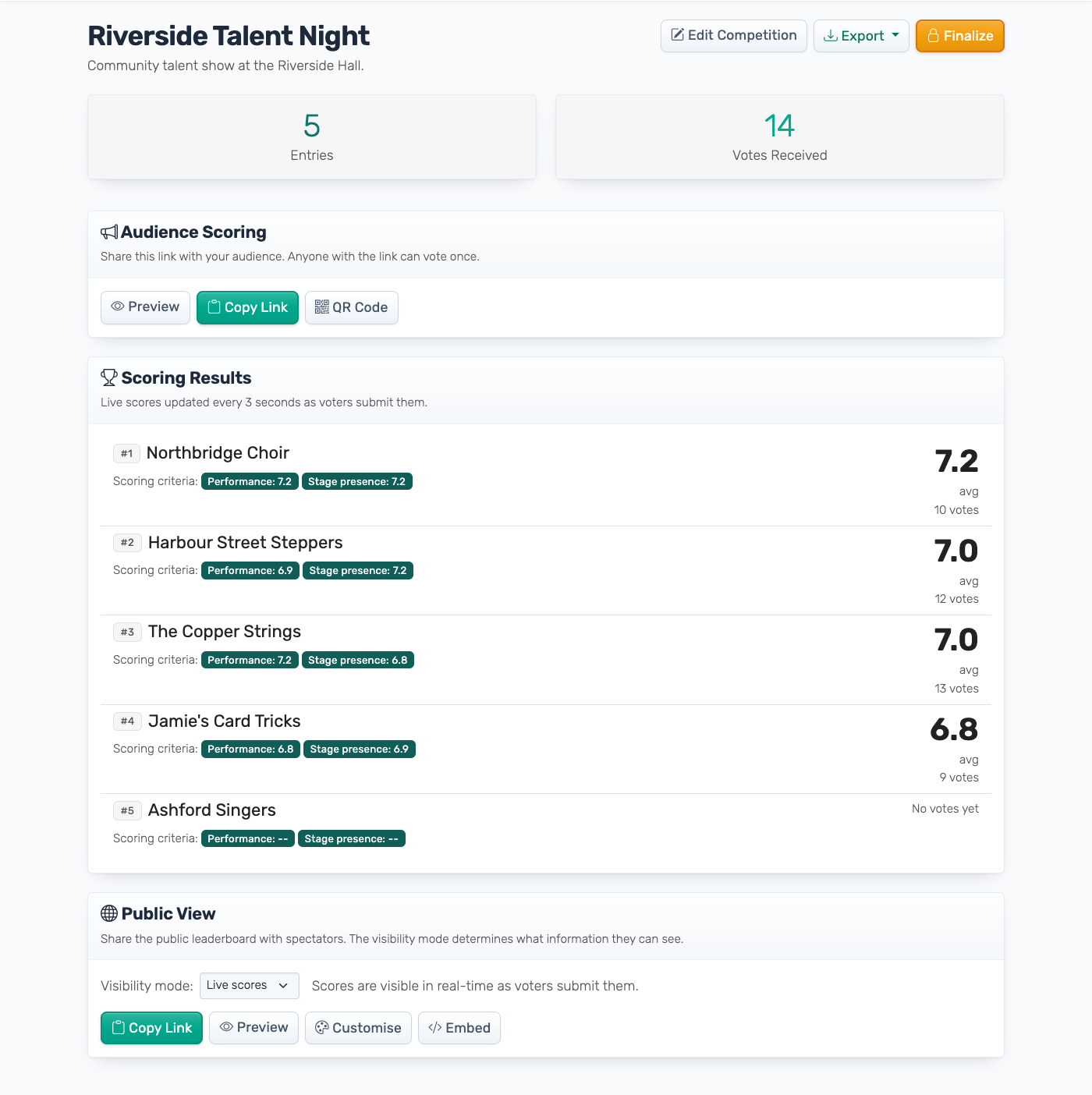Image resolution: width=1092 pixels, height=1095 pixels.
Task: Click the 7.2 average score for Northbridge Choir
Action: pyautogui.click(x=956, y=462)
